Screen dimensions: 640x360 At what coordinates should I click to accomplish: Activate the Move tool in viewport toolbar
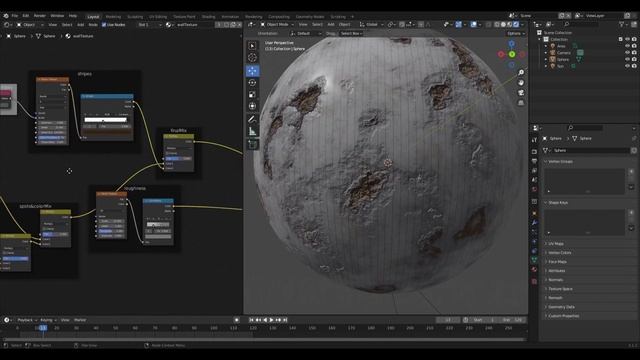[x=252, y=71]
